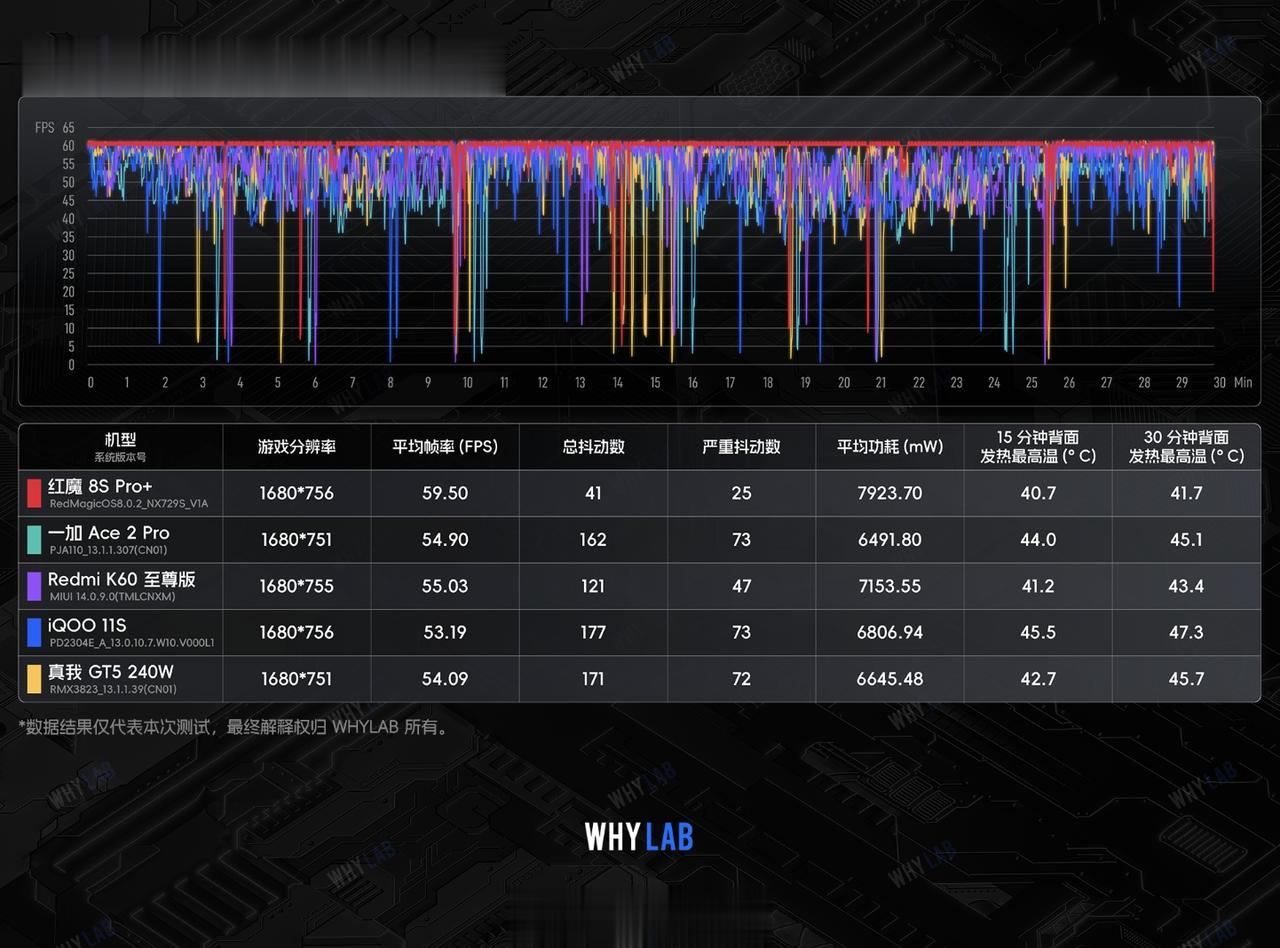Select the 15 分钟背面发热最高温 header
Image resolution: width=1280 pixels, height=948 pixels.
click(1038, 447)
